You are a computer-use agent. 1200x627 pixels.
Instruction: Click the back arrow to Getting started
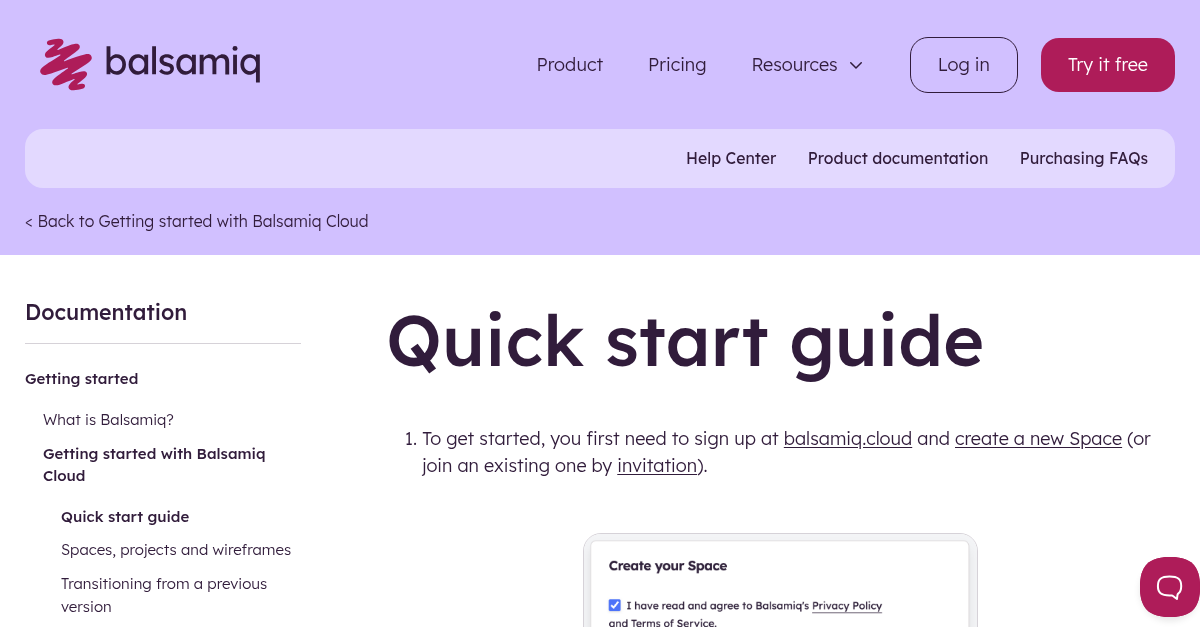coord(29,221)
